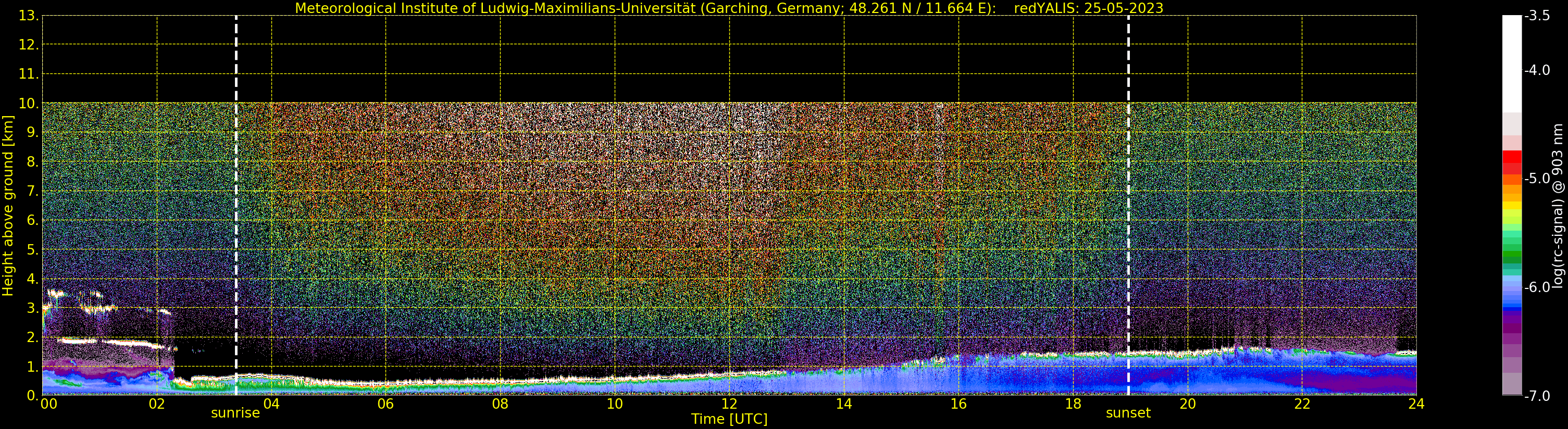The width and height of the screenshot is (1568, 429).
Task: Click the white dashed sunset marker line
Action: pos(1128,206)
